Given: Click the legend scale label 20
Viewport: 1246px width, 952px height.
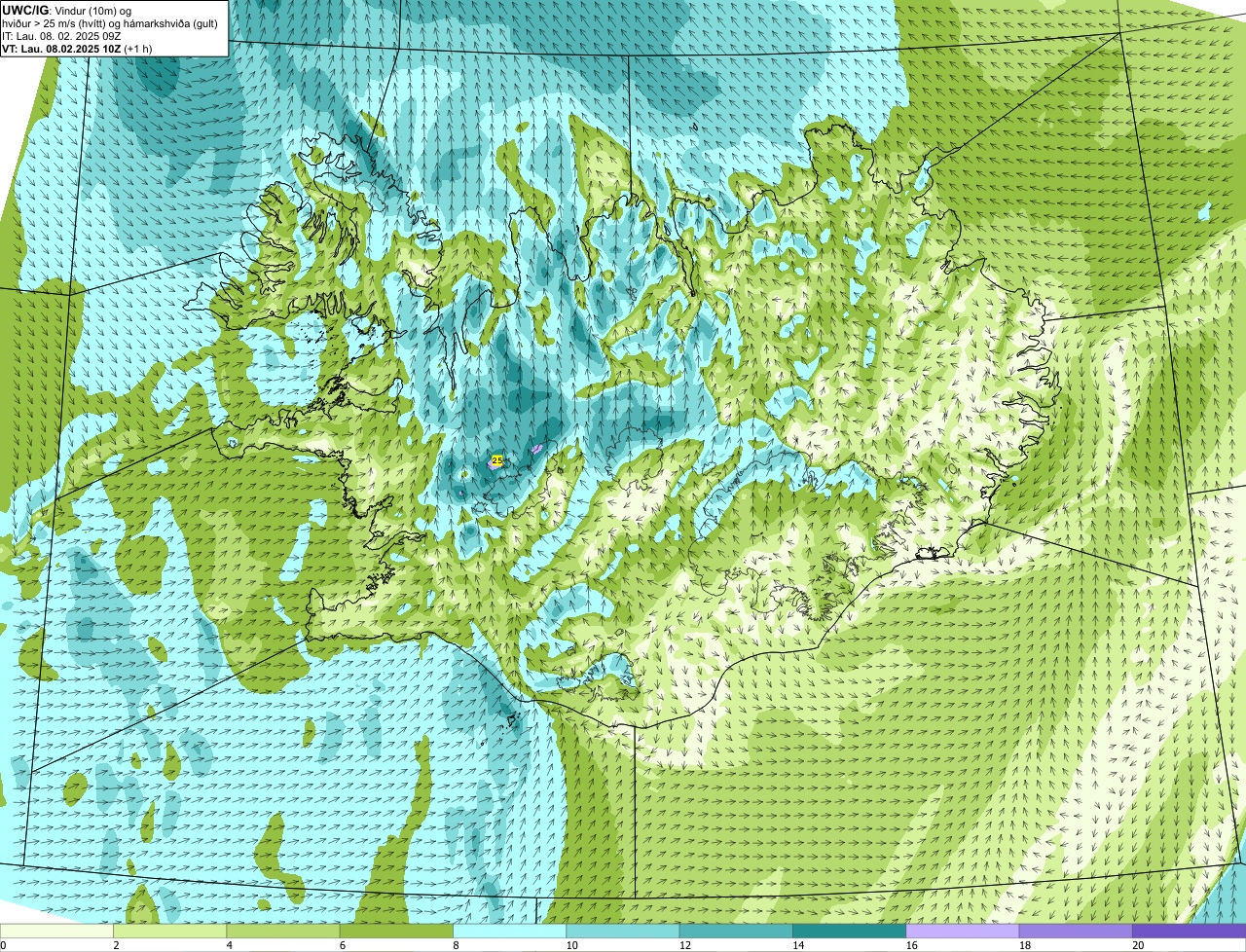Looking at the screenshot, I should tap(1137, 945).
